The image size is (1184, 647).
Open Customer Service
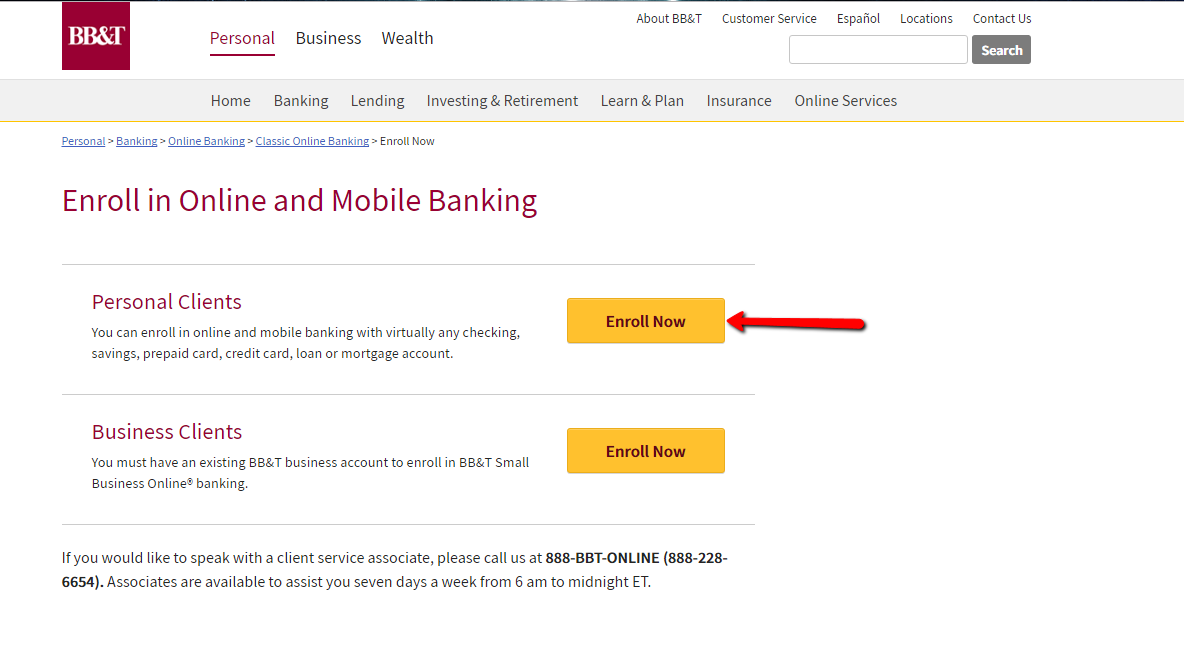pos(769,18)
